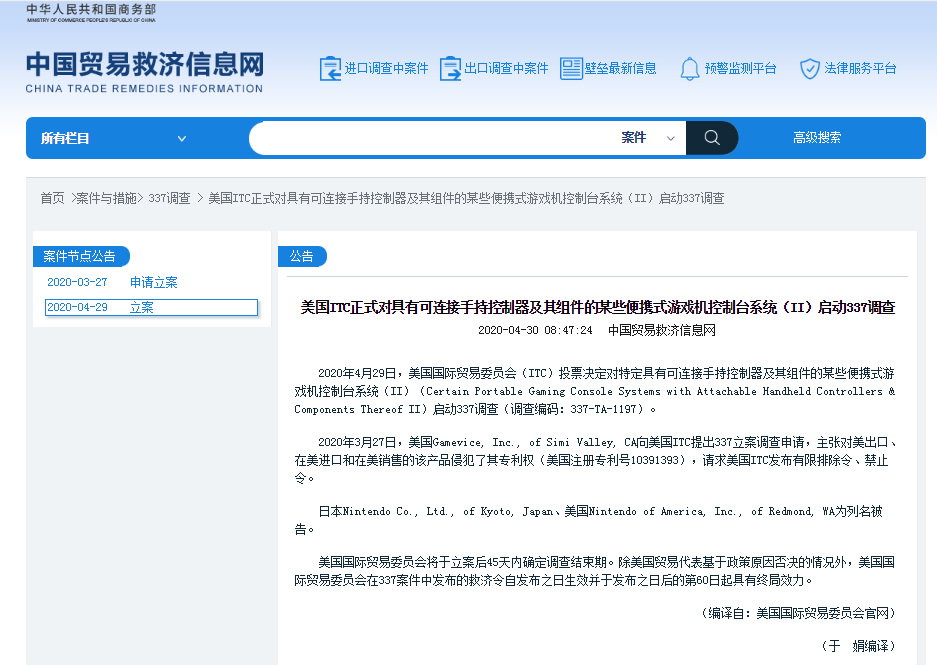Select the 公告 tab
Viewport: 937px width, 665px height.
[x=302, y=256]
